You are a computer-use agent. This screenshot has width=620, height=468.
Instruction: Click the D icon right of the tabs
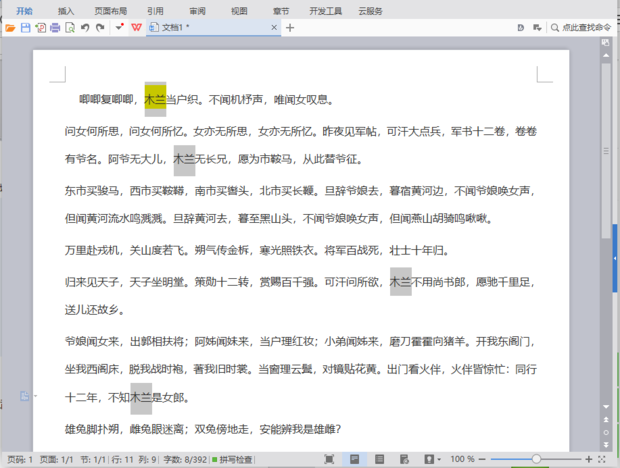[x=521, y=28]
